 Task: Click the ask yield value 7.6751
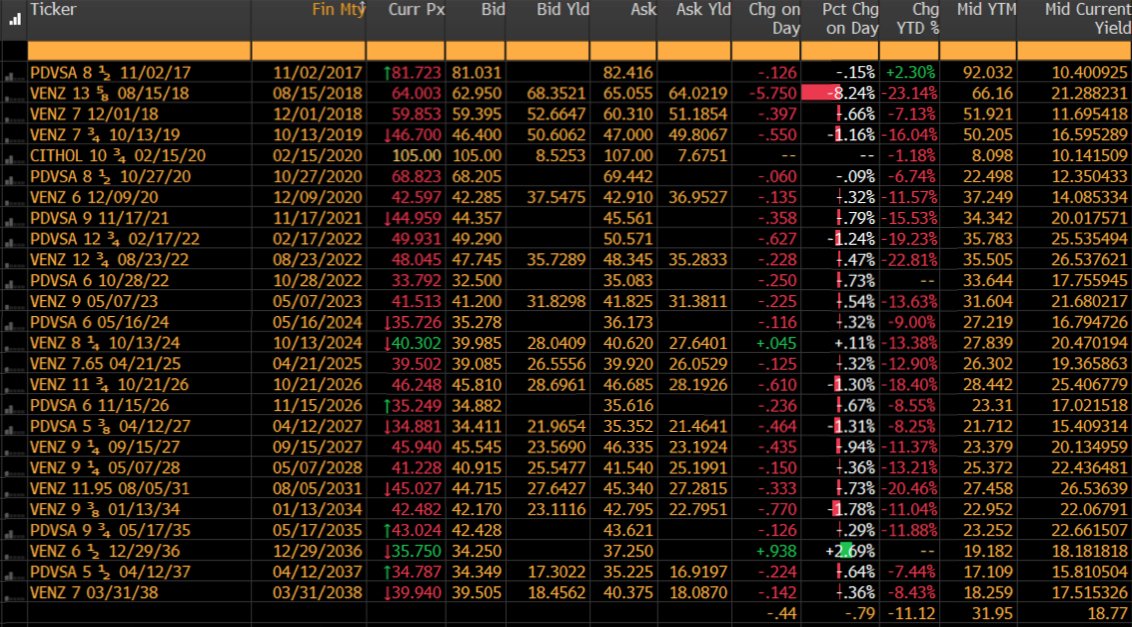click(702, 156)
